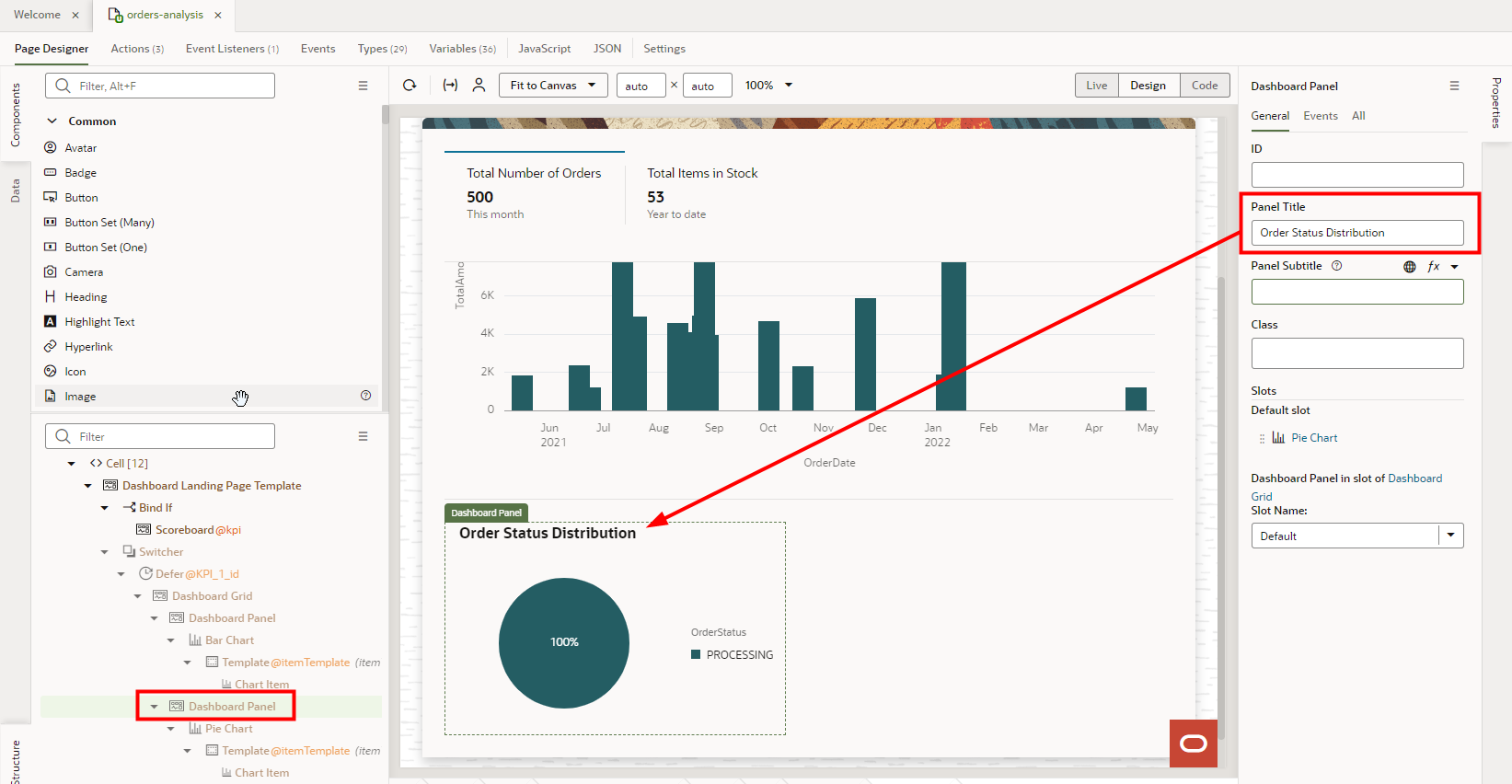Open Dashboard Panel properties menu icon
The width and height of the screenshot is (1512, 784).
point(1454,86)
